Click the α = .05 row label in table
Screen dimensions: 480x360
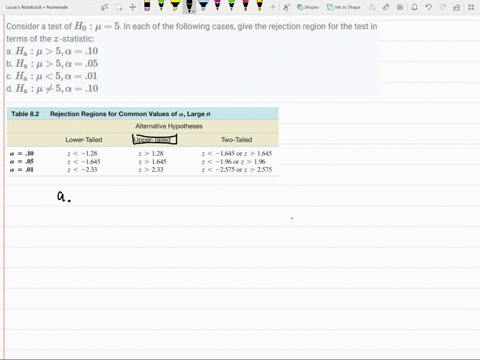22,162
